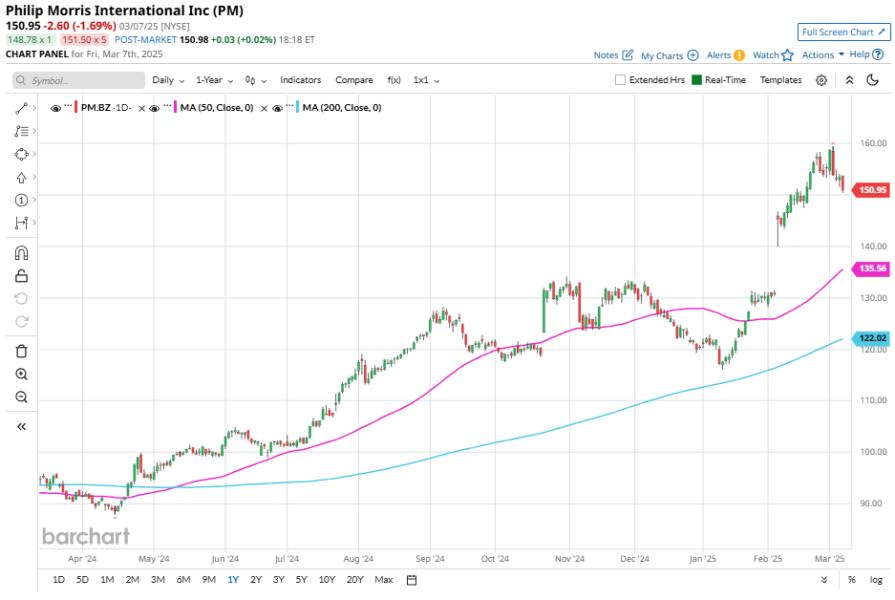This screenshot has height=600, width=895.
Task: Click the Help question mark icon
Action: tap(878, 54)
